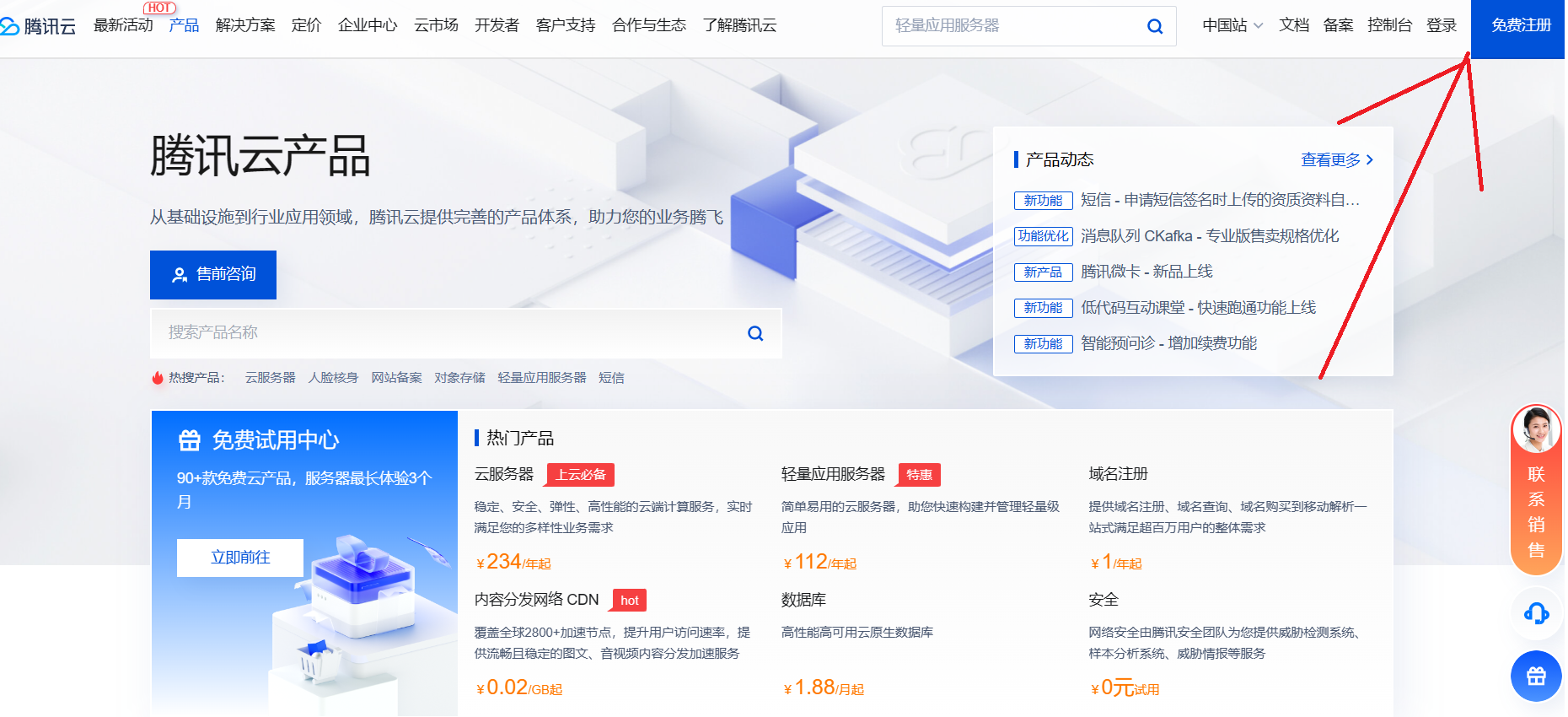This screenshot has width=1568, height=717.
Task: Open the 腾讯微卡 新品上线 news item
Action: (x=1146, y=272)
